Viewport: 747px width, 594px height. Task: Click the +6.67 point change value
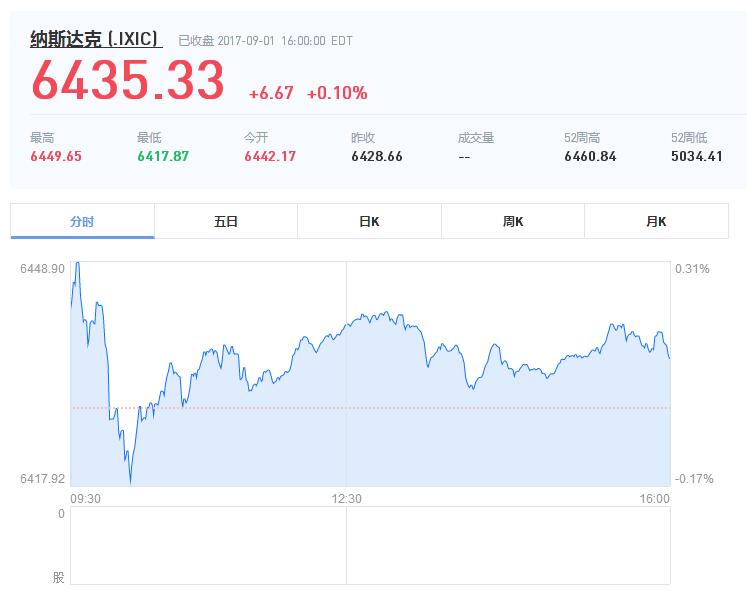pyautogui.click(x=271, y=93)
